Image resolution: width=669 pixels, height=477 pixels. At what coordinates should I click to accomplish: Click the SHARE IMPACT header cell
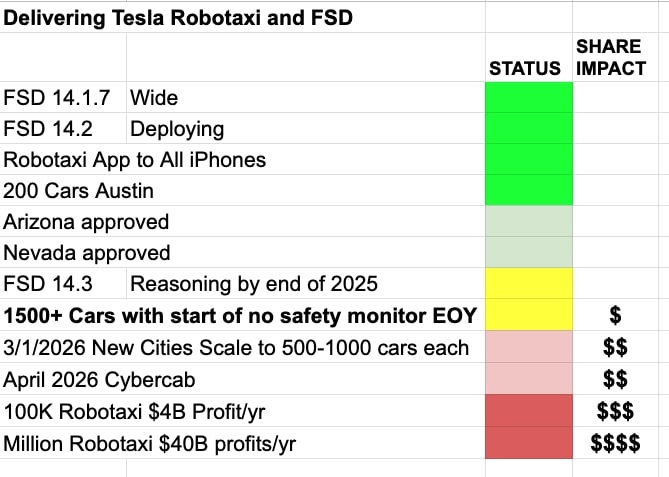[x=611, y=58]
